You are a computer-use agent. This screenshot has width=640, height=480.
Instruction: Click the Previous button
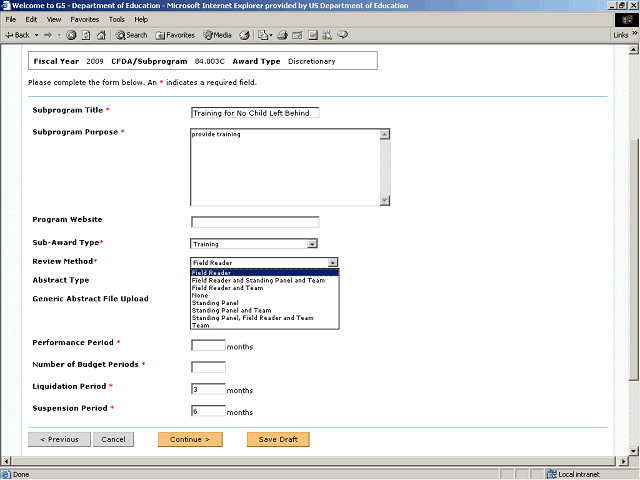(x=59, y=439)
